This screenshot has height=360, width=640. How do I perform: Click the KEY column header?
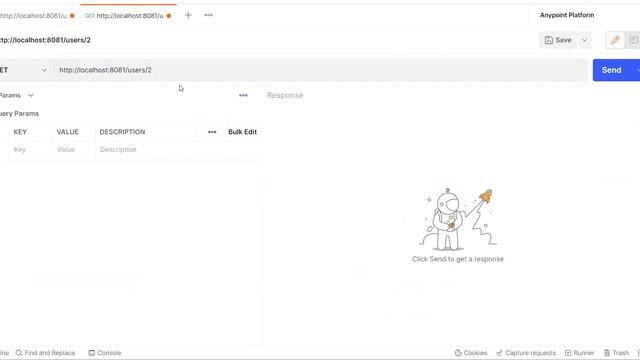coord(20,132)
